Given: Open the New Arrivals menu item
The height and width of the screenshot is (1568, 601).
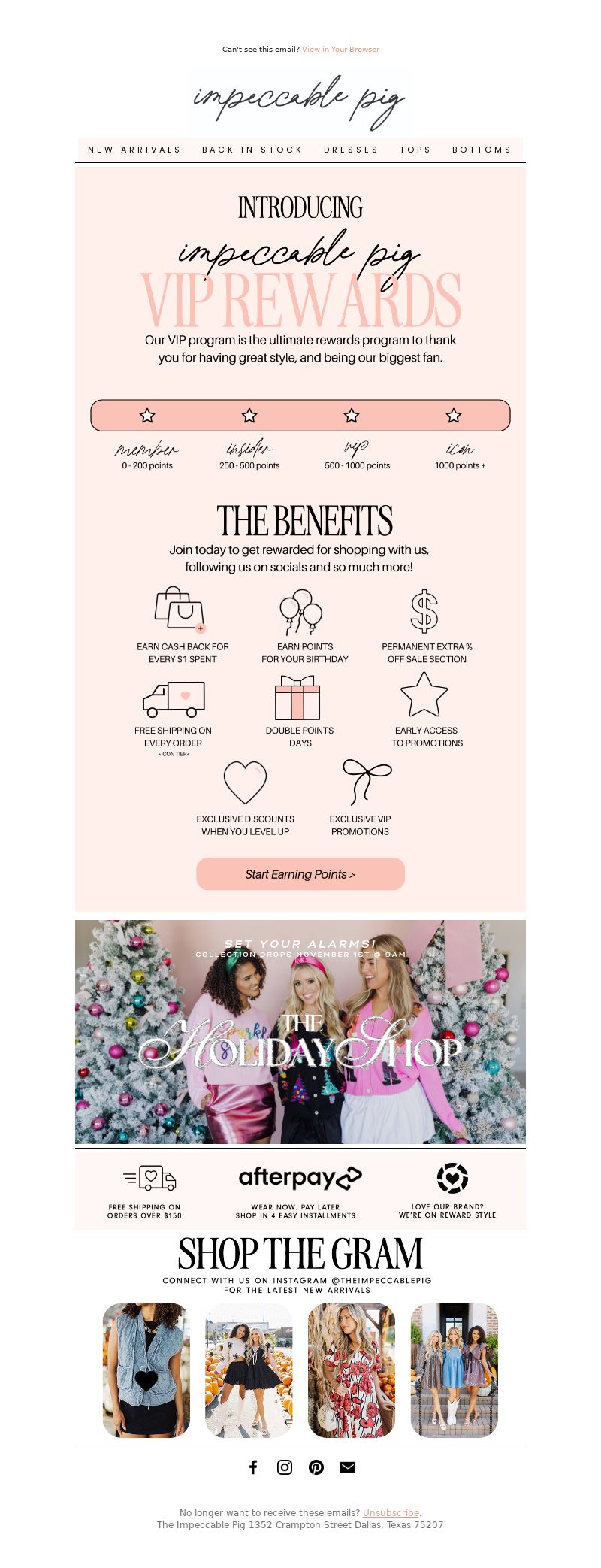Looking at the screenshot, I should [x=134, y=150].
